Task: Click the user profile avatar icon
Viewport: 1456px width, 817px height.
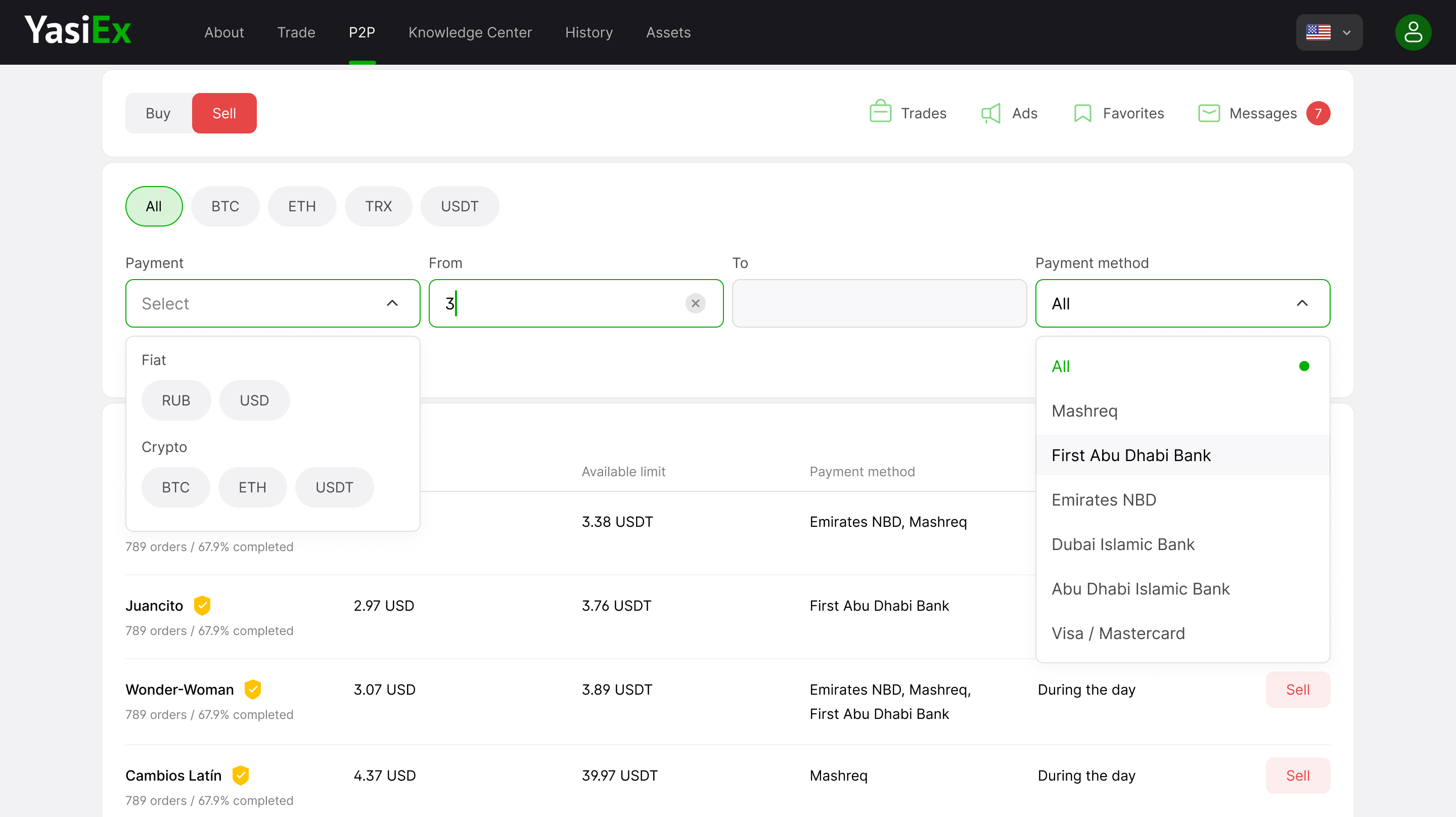Action: coord(1413,32)
